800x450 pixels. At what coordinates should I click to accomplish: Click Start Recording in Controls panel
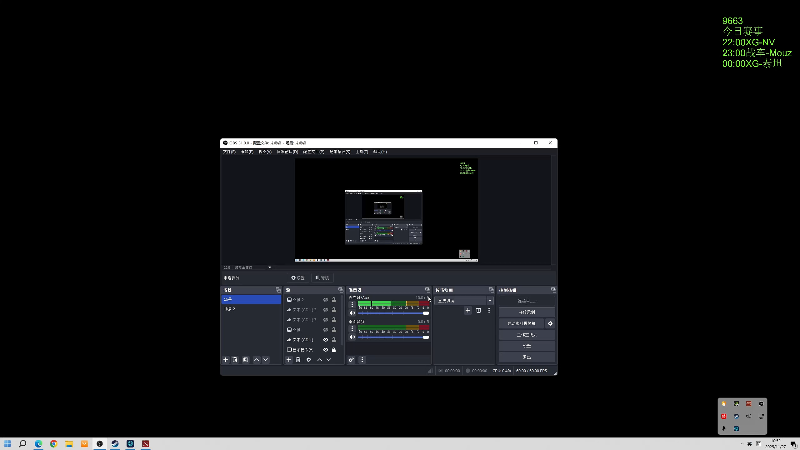pyautogui.click(x=527, y=312)
